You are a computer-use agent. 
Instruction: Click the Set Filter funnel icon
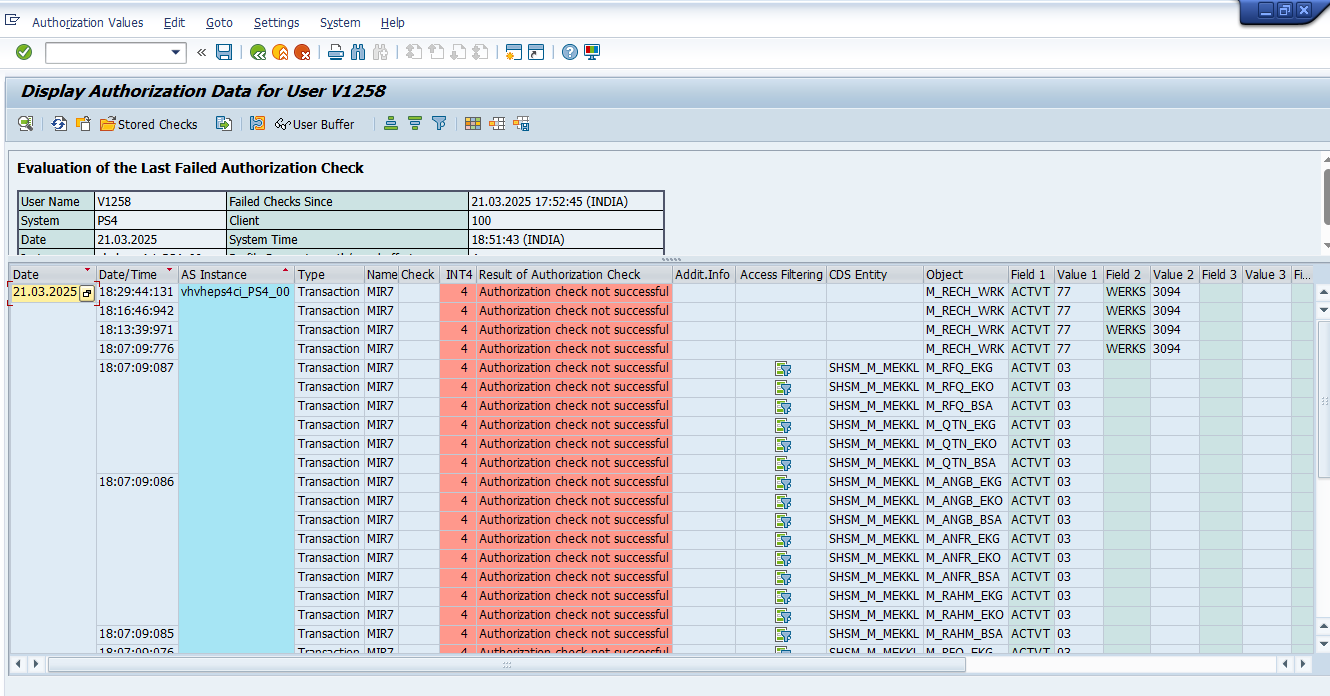[439, 124]
